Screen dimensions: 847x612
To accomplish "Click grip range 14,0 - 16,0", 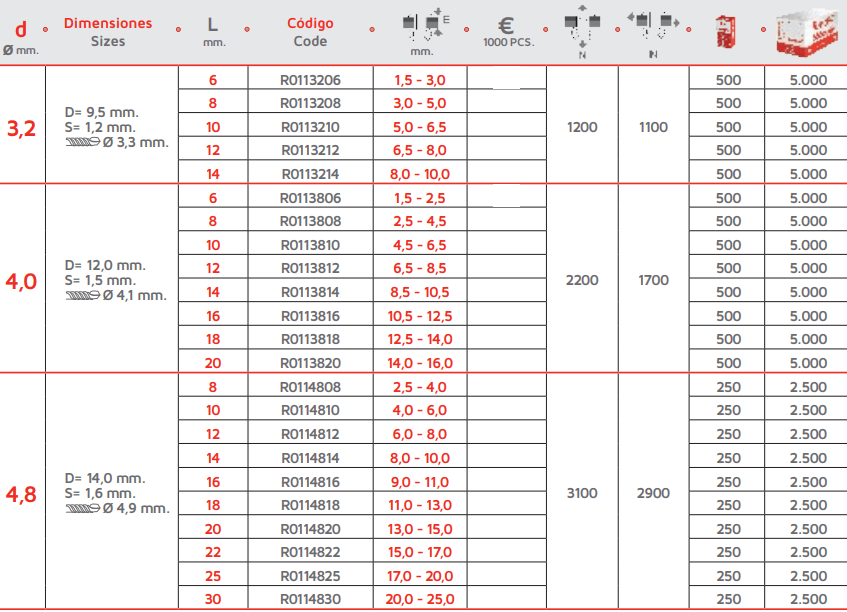I will 420,362.
